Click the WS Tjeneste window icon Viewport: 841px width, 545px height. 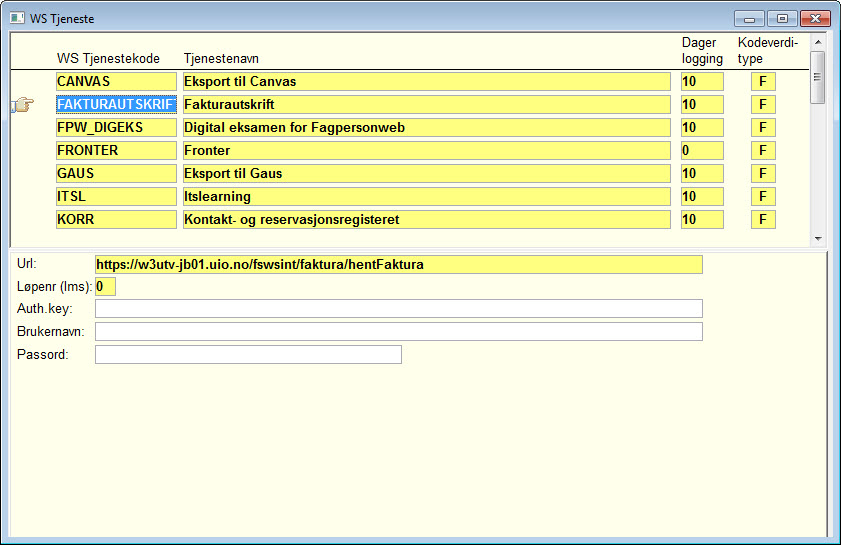[17, 18]
